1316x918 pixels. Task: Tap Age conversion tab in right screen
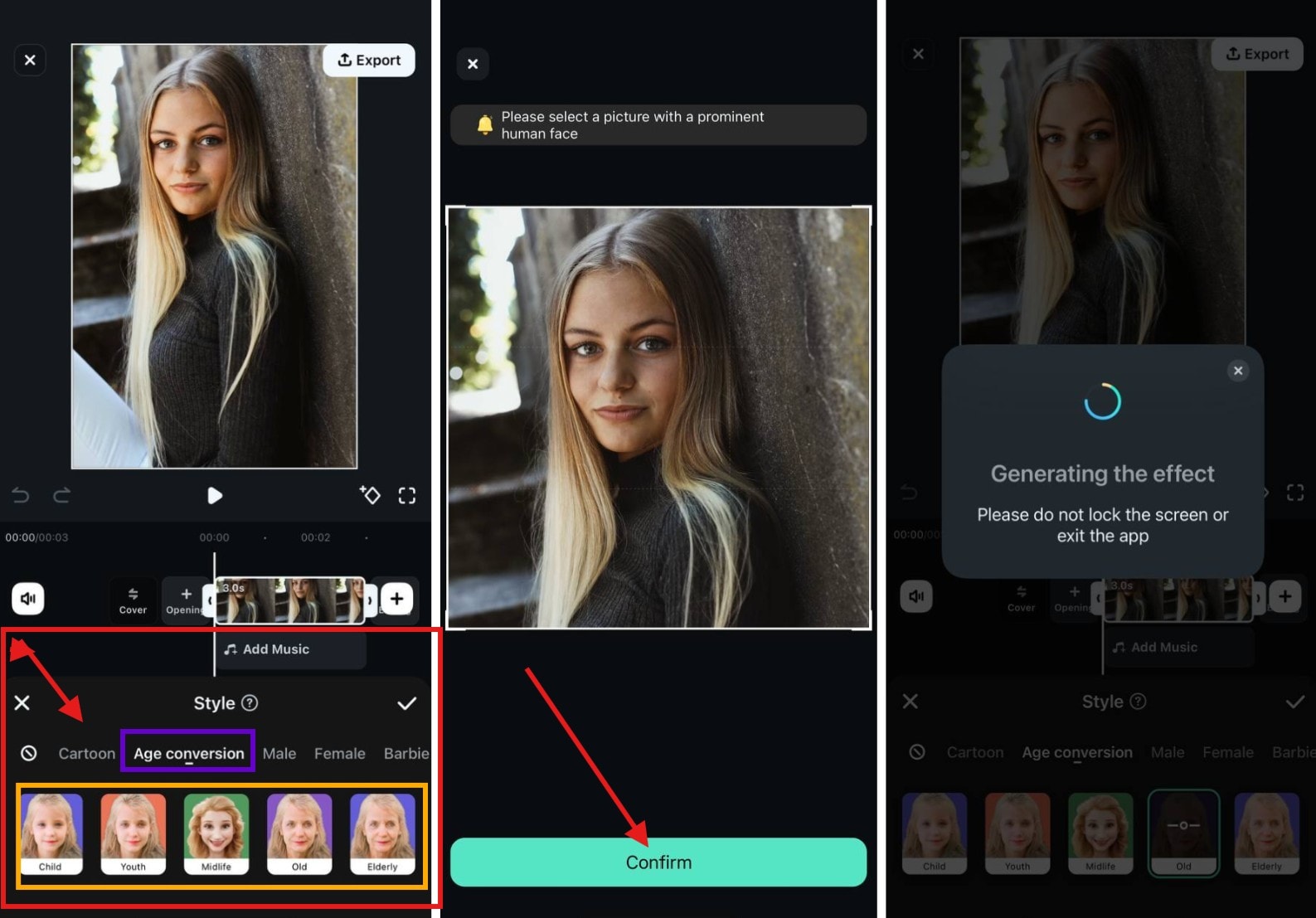pos(1077,752)
